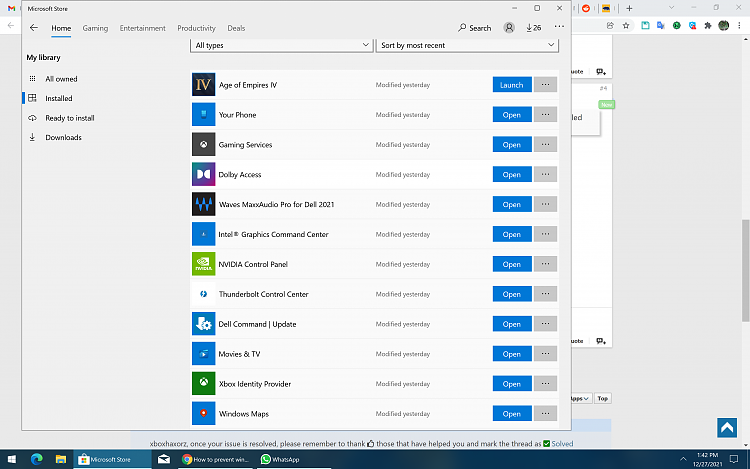The height and width of the screenshot is (469, 750).
Task: Open Xbox Identity Provider
Action: click(512, 383)
